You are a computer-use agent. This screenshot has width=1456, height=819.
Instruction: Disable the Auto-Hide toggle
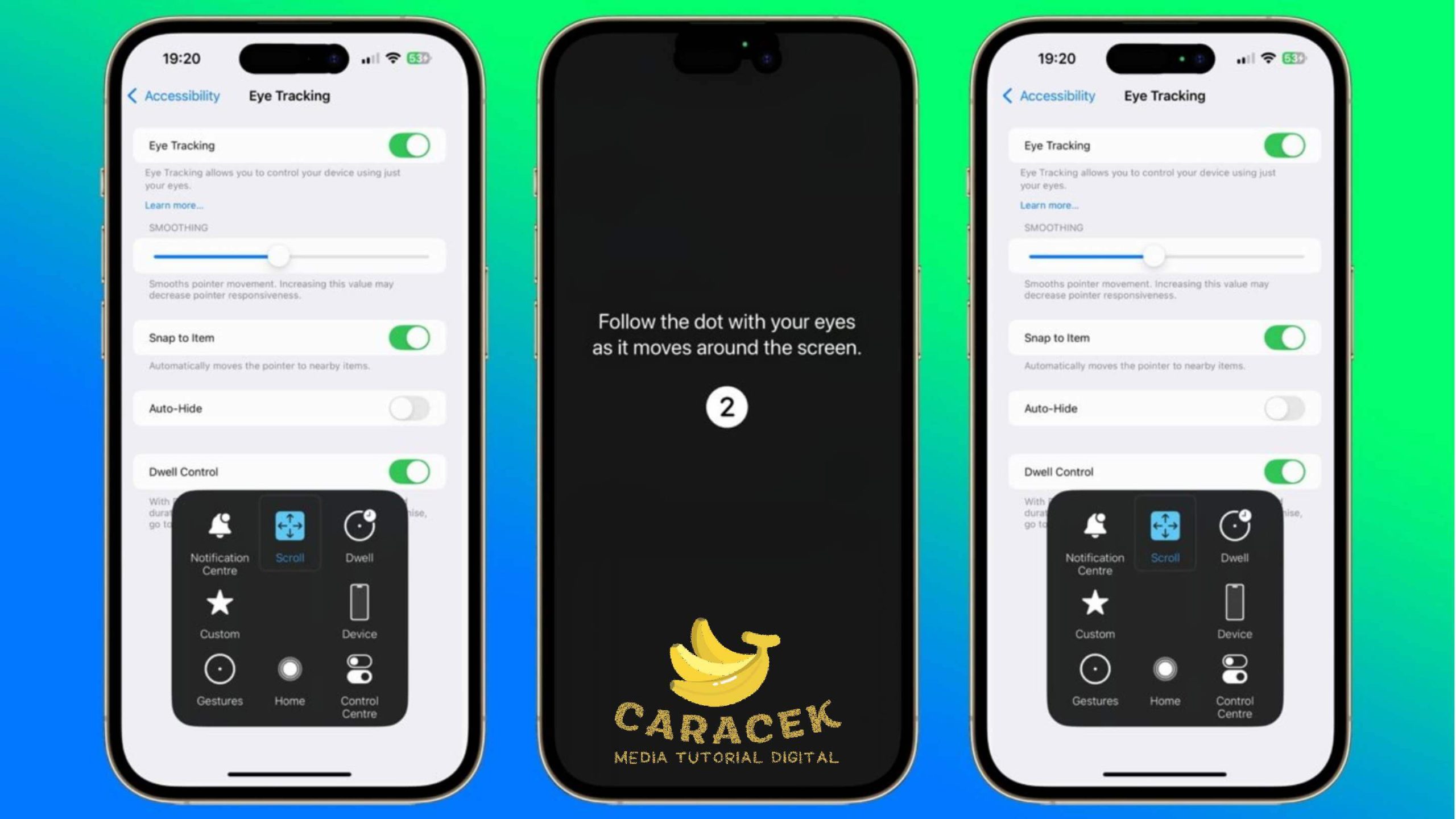pos(409,408)
